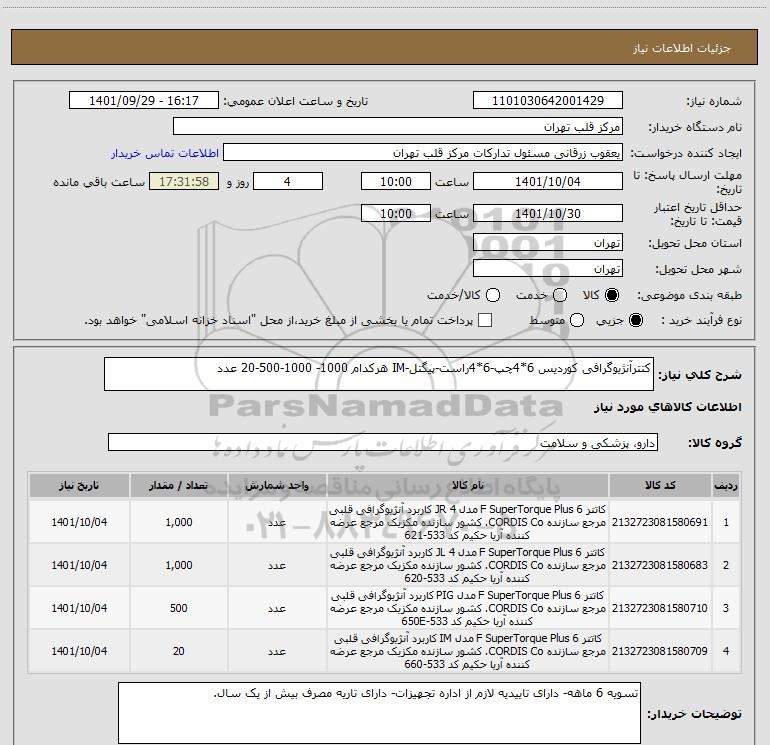Image resolution: width=770 pixels, height=745 pixels.
Task: Click the price validity time 10:00 field
Action: click(x=396, y=213)
